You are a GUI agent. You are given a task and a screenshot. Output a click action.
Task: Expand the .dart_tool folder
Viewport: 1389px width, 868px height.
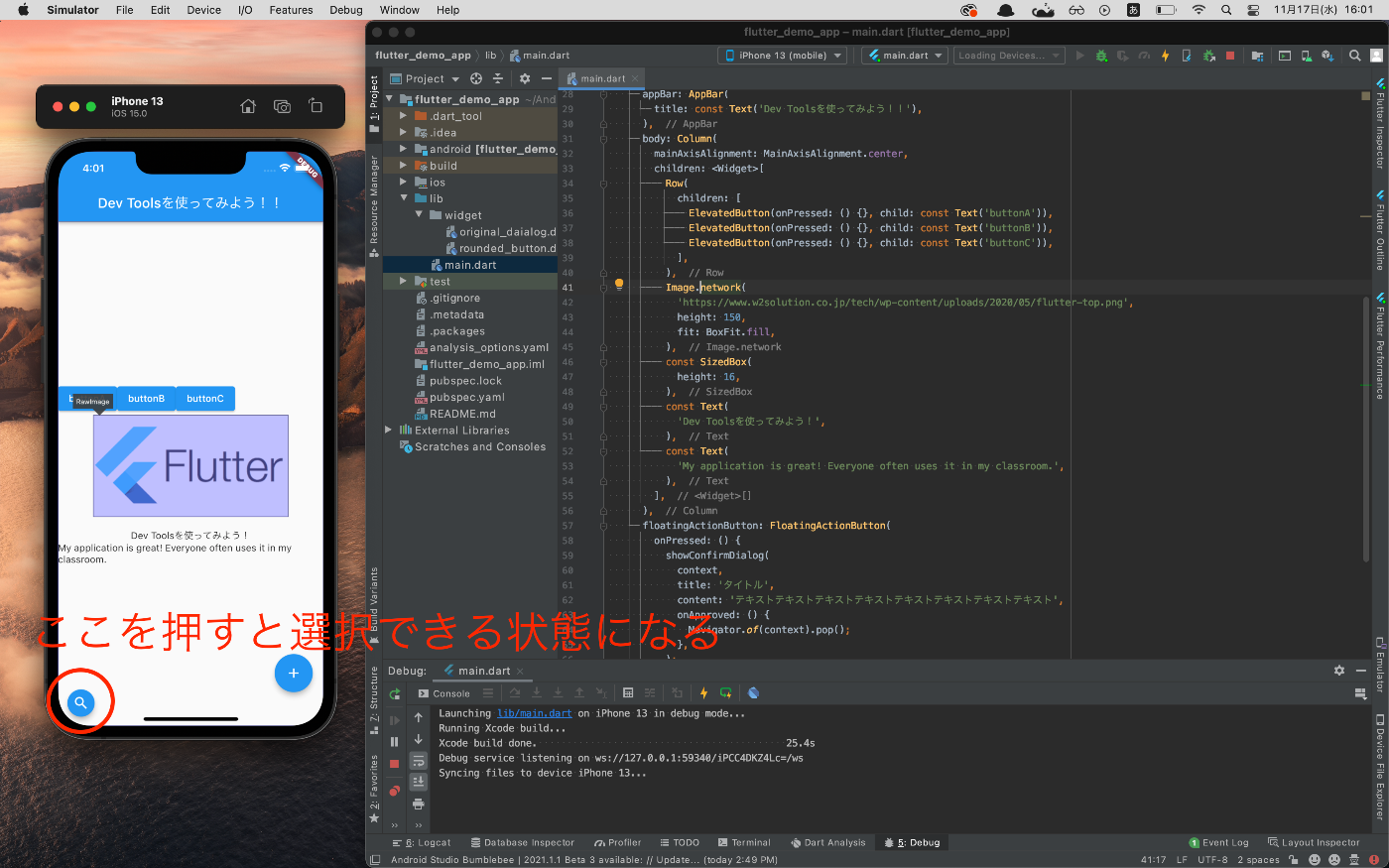pyautogui.click(x=404, y=116)
